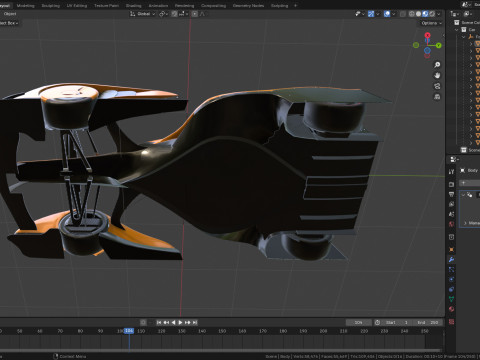This screenshot has height=360, width=480.
Task: Open the overlays settings dropdown arrow
Action: (394, 14)
